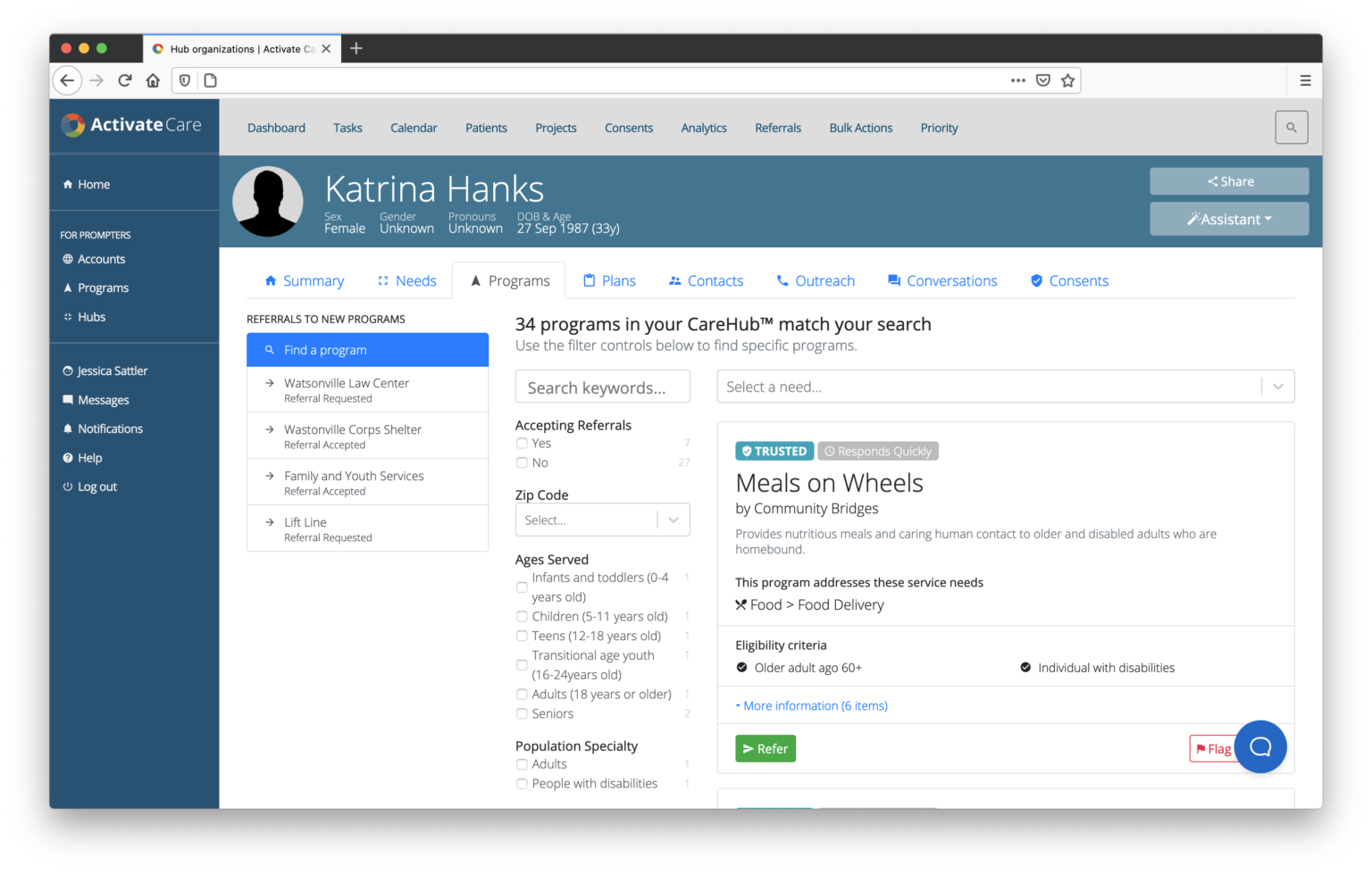Expand More information (6 items)
The width and height of the screenshot is (1372, 874).
pos(811,706)
